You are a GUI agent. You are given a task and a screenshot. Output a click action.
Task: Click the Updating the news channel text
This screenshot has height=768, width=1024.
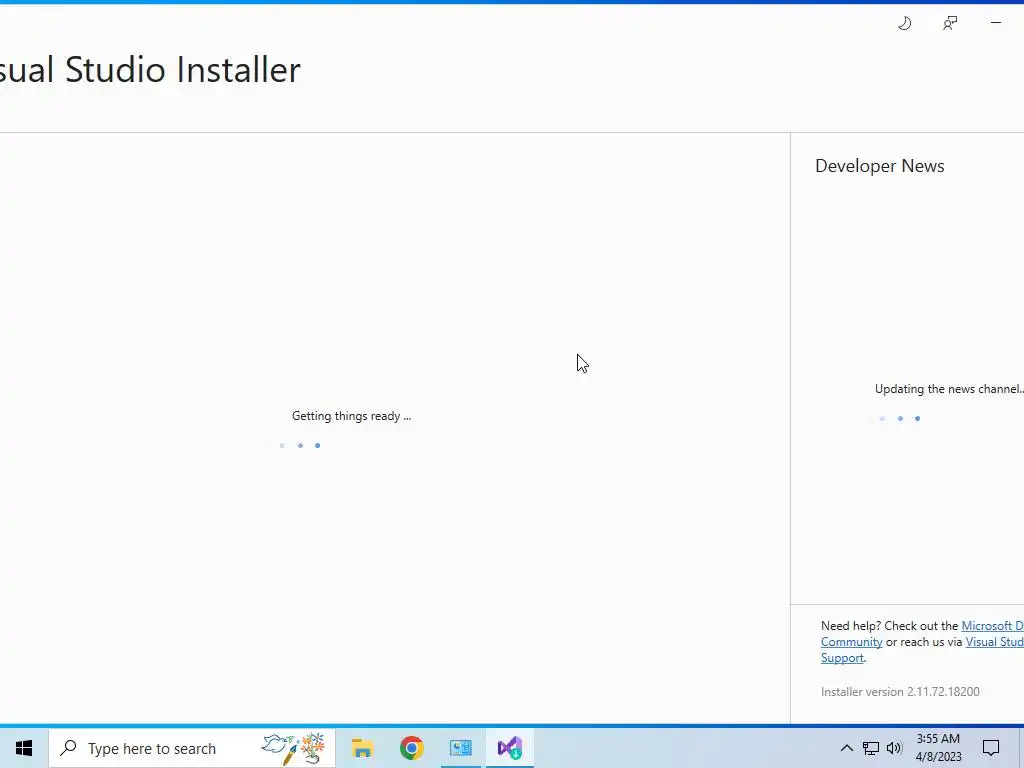coord(949,389)
